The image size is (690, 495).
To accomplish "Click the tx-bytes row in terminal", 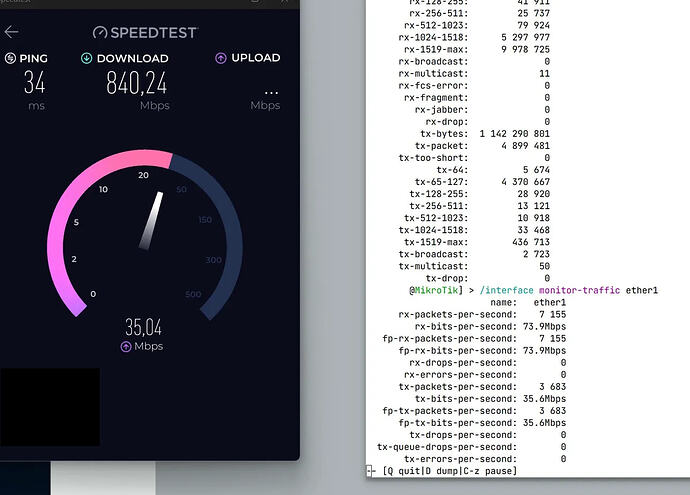I will [x=485, y=134].
